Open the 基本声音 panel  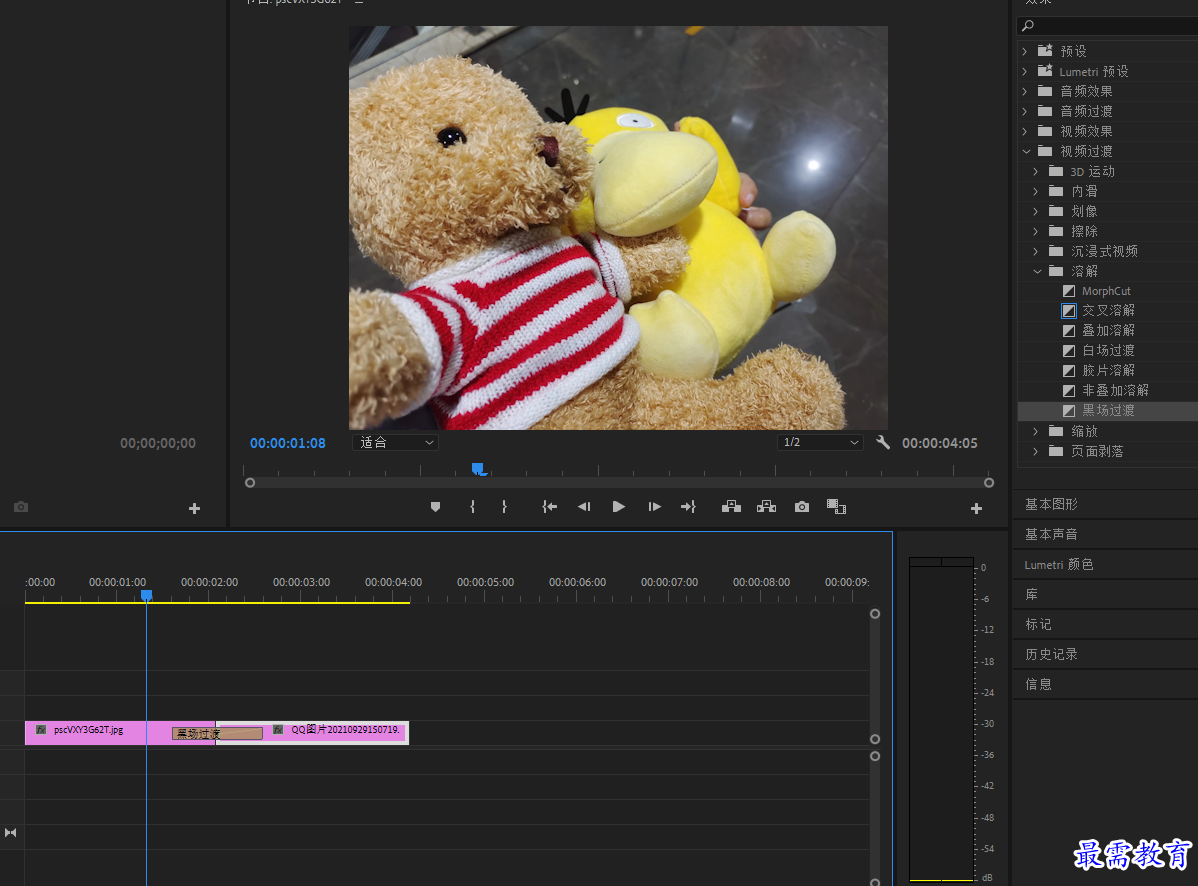(1051, 534)
